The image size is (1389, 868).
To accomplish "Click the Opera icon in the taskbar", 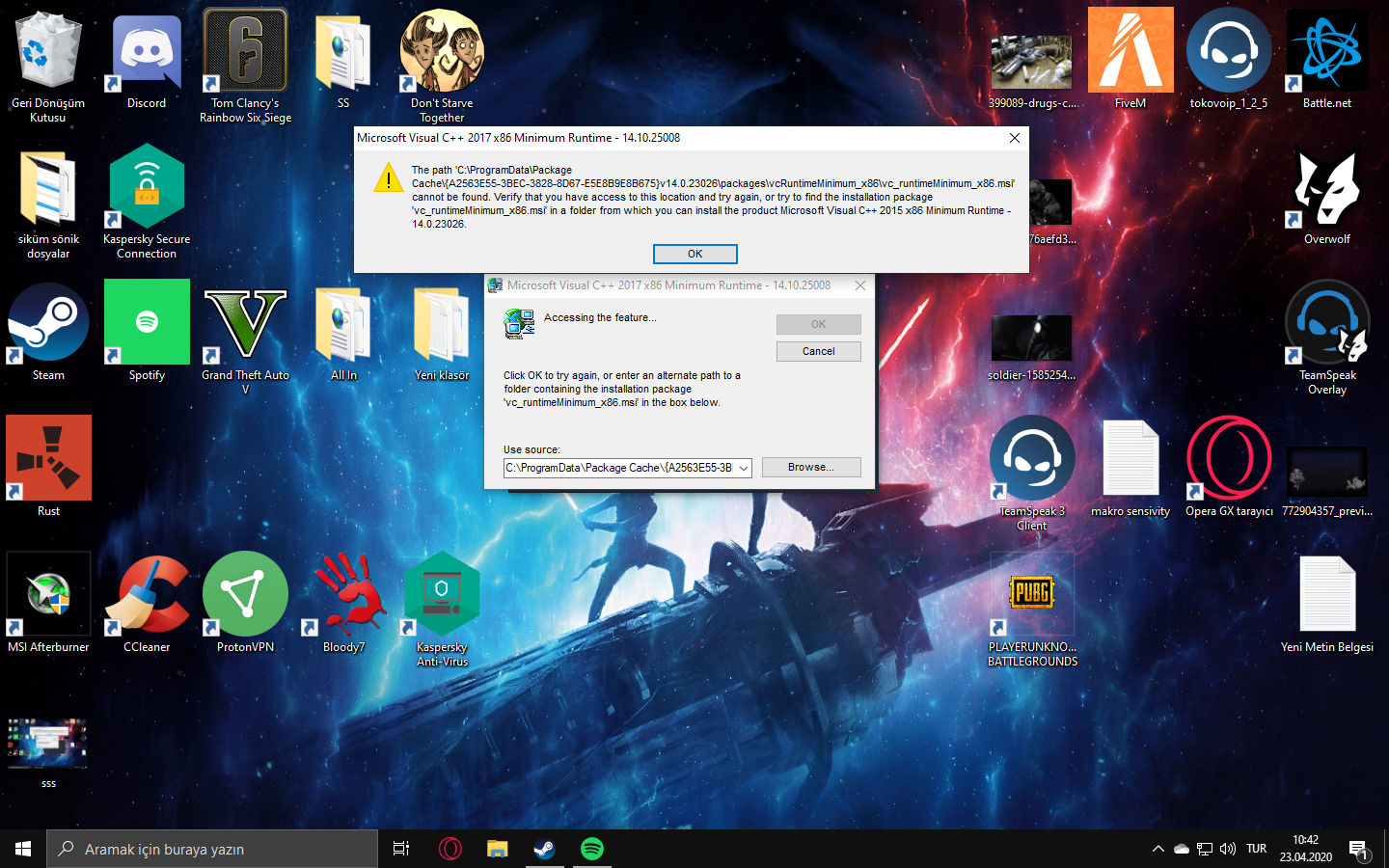I will coord(450,849).
